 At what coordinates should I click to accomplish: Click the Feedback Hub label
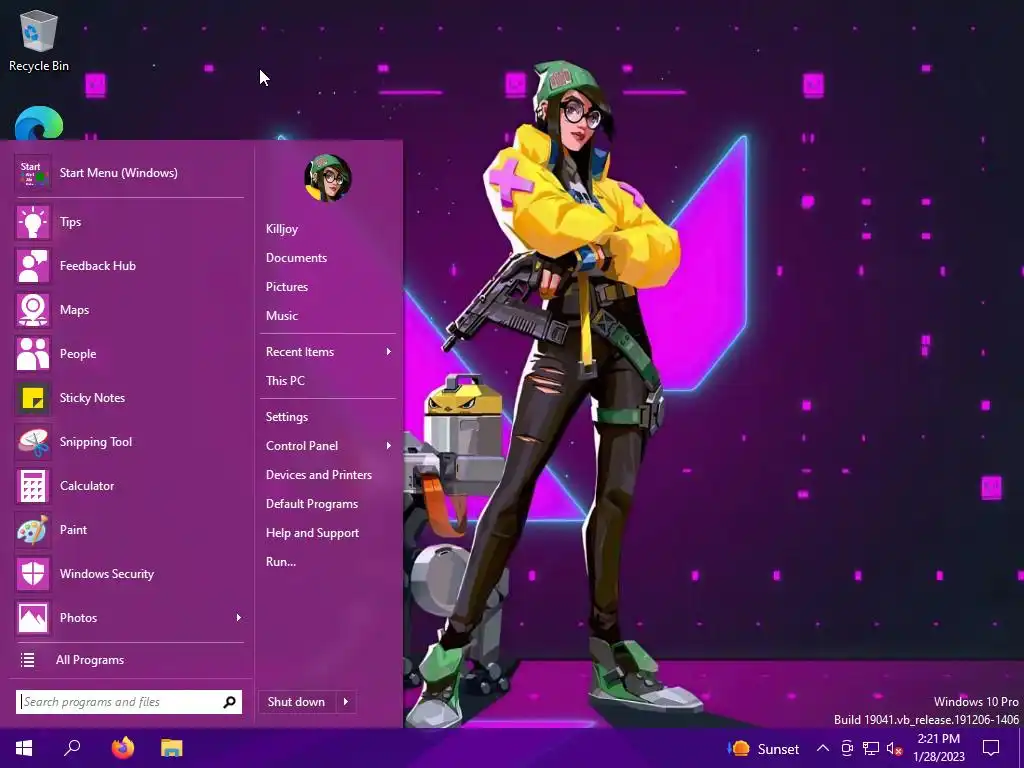[x=98, y=266]
